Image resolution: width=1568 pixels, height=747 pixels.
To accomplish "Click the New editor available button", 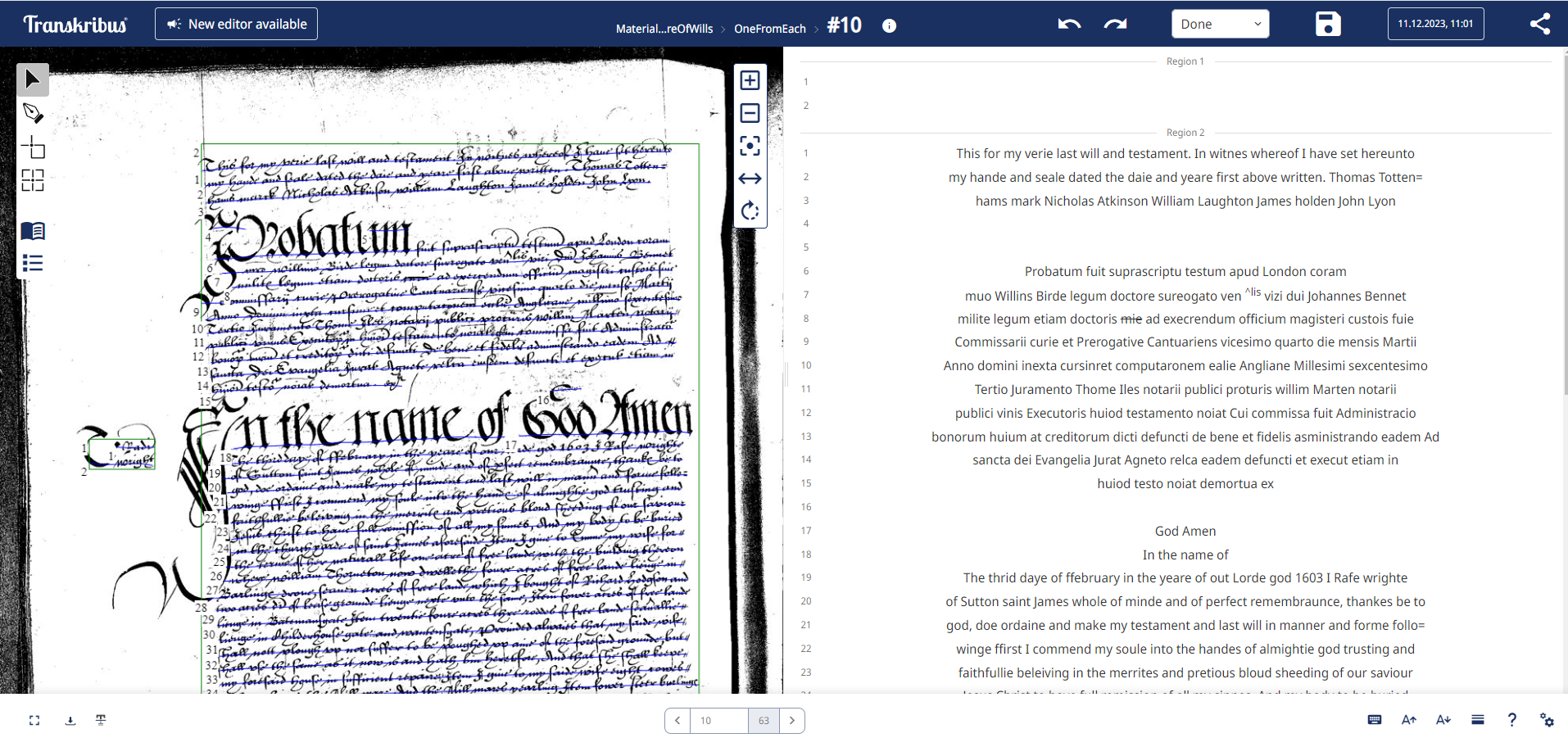I will click(x=236, y=24).
